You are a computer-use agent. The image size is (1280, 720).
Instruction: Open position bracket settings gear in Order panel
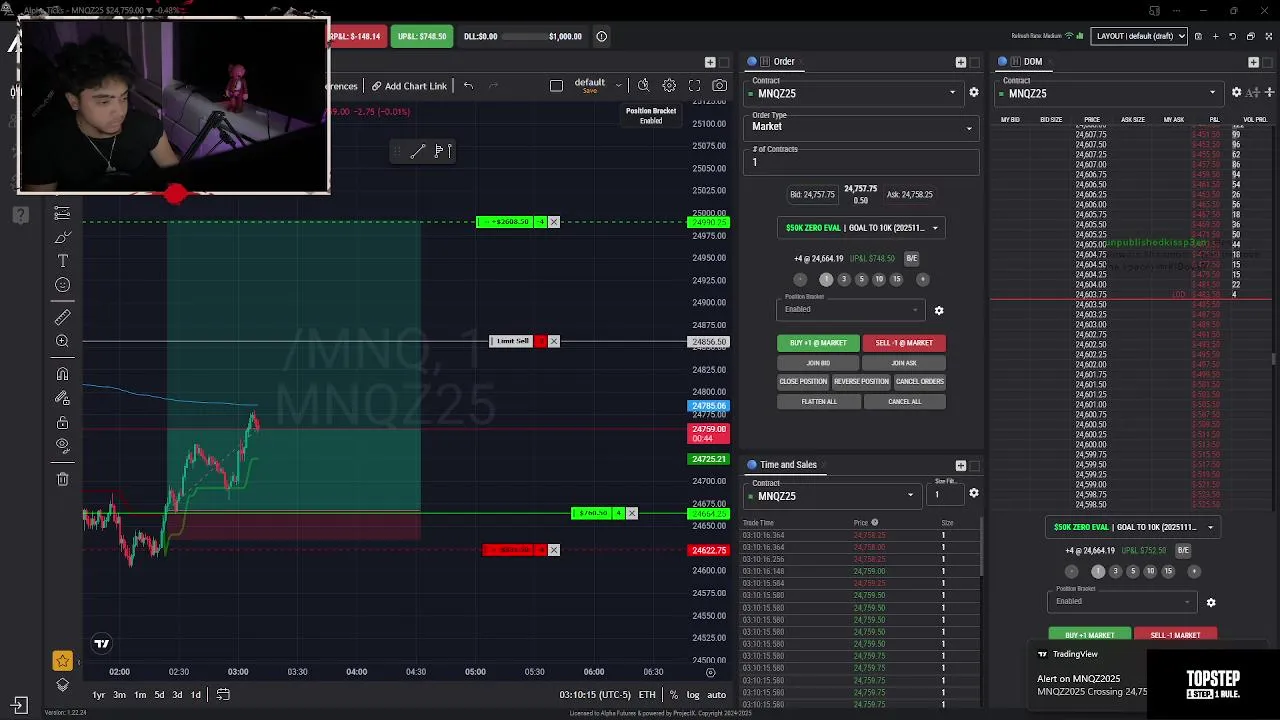point(938,310)
